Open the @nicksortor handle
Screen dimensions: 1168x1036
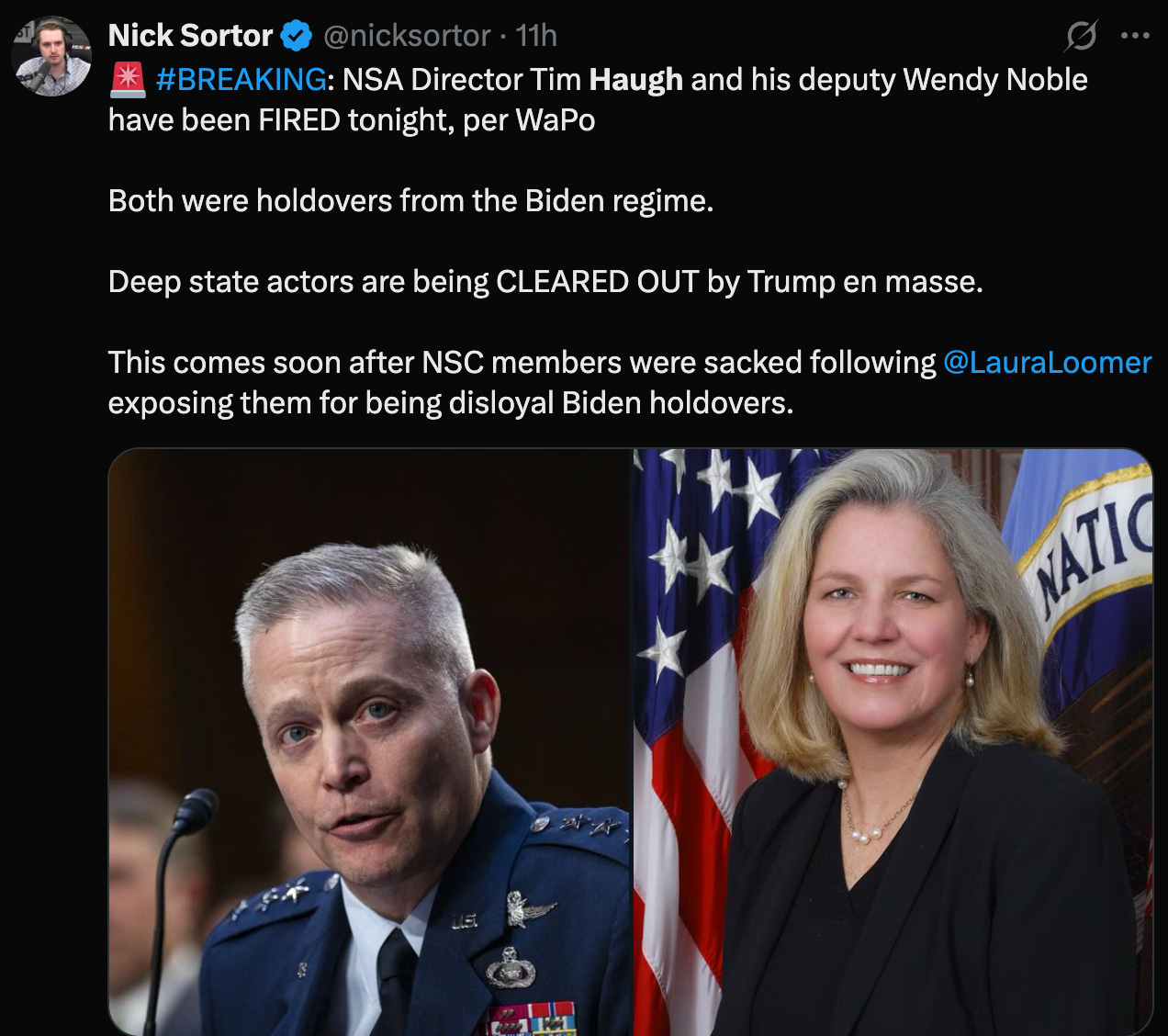click(407, 36)
